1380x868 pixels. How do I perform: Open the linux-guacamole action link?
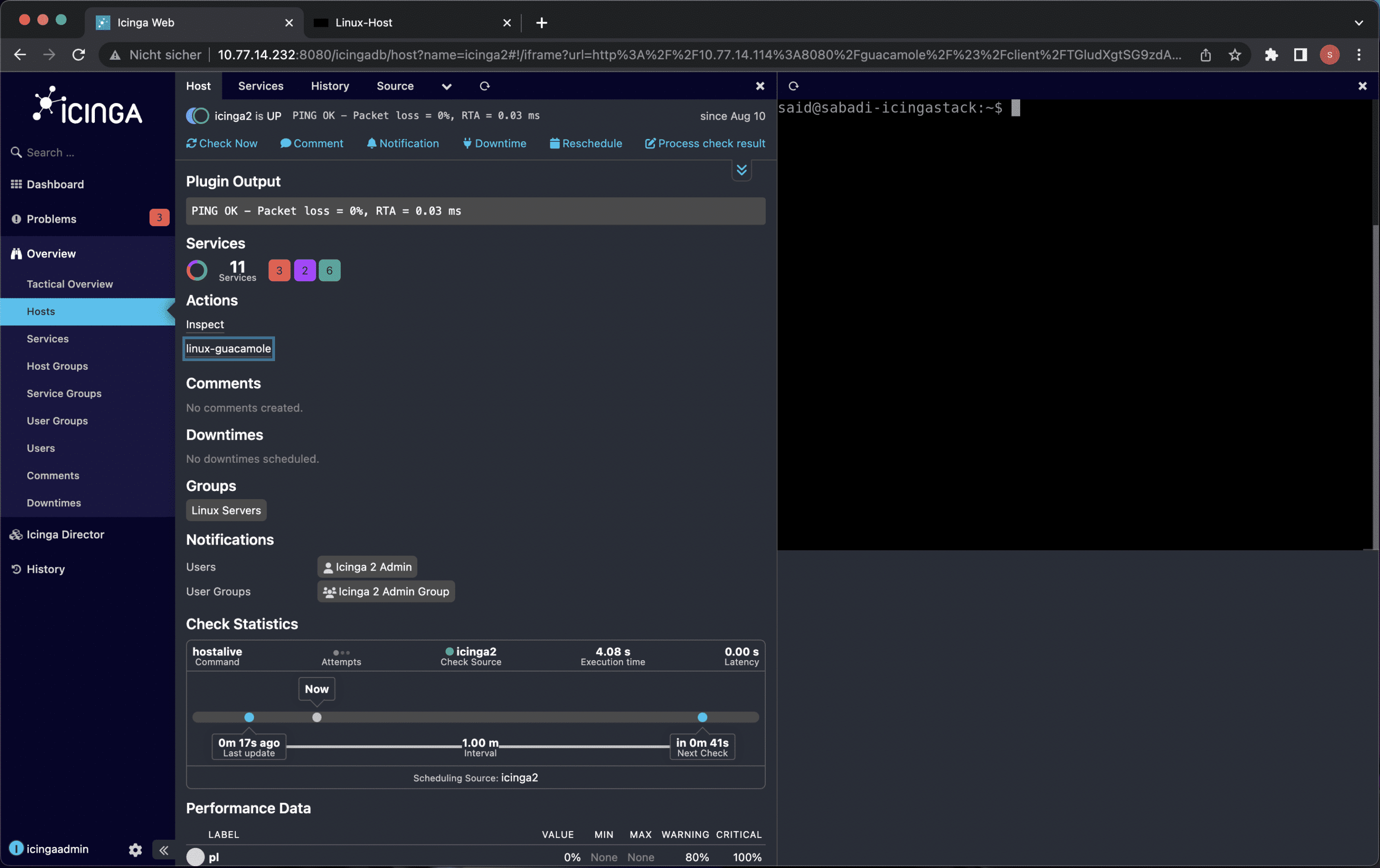click(x=228, y=348)
